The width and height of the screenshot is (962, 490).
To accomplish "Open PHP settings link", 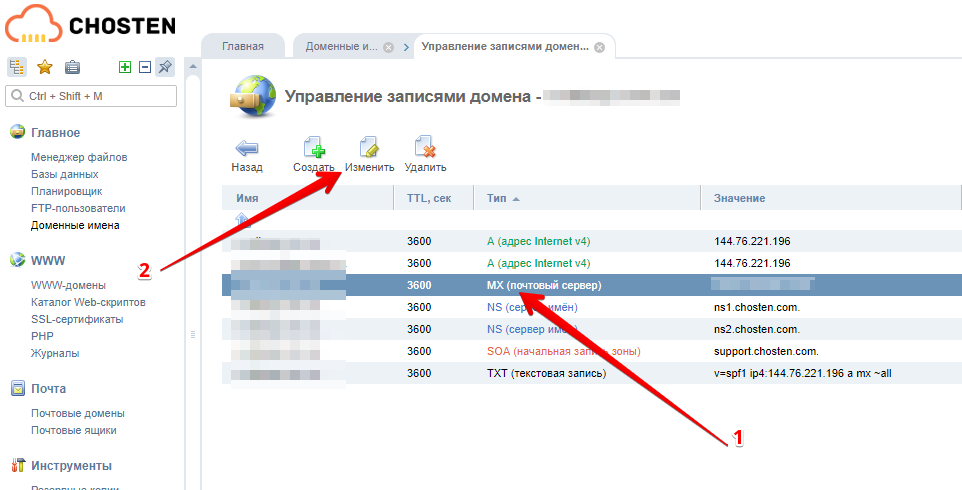I will 42,336.
